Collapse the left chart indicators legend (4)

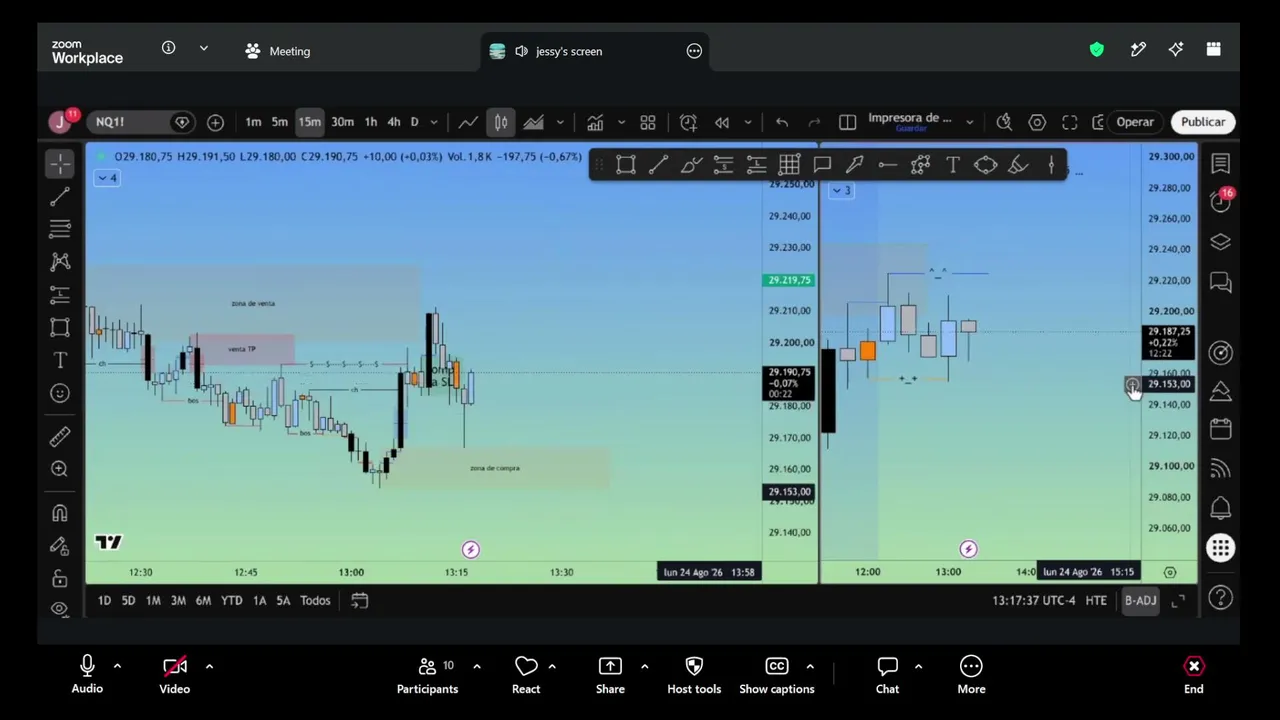pyautogui.click(x=107, y=178)
